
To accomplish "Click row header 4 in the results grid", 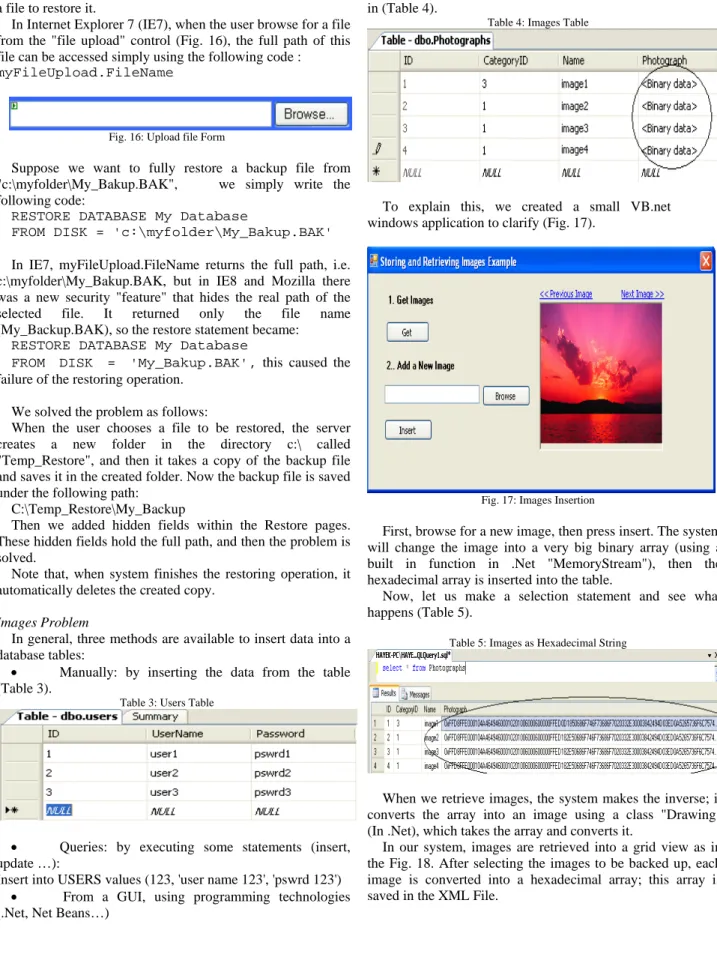I will [375, 766].
